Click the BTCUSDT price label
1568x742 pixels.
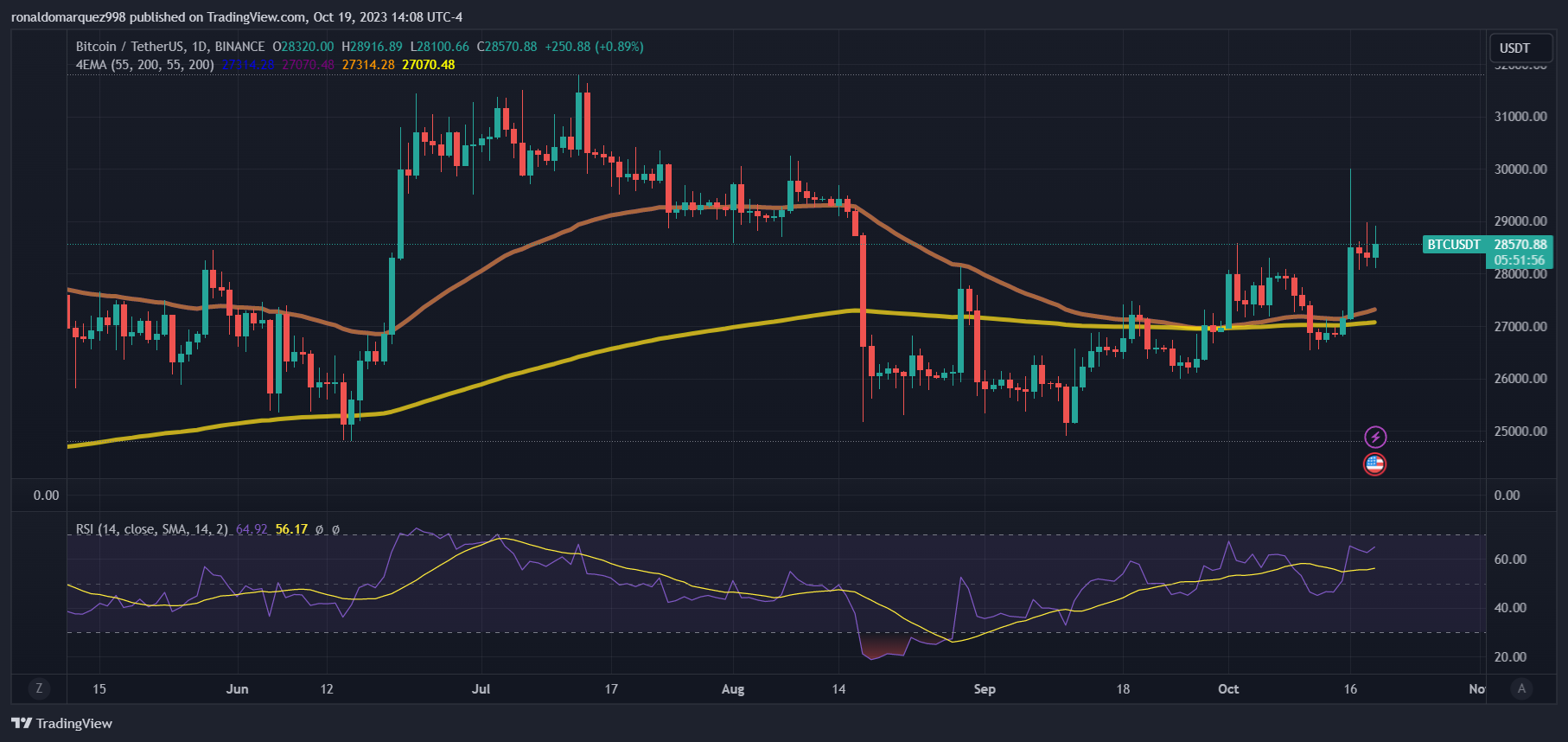pyautogui.click(x=1454, y=245)
